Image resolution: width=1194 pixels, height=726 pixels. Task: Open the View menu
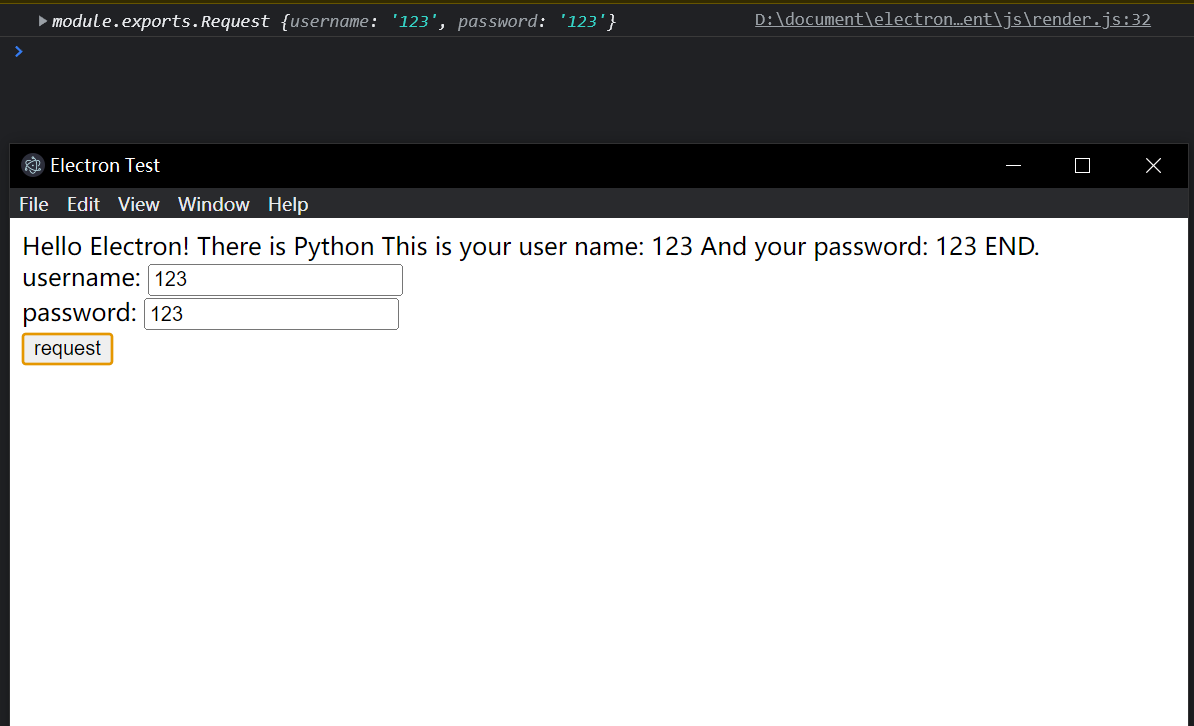(139, 205)
